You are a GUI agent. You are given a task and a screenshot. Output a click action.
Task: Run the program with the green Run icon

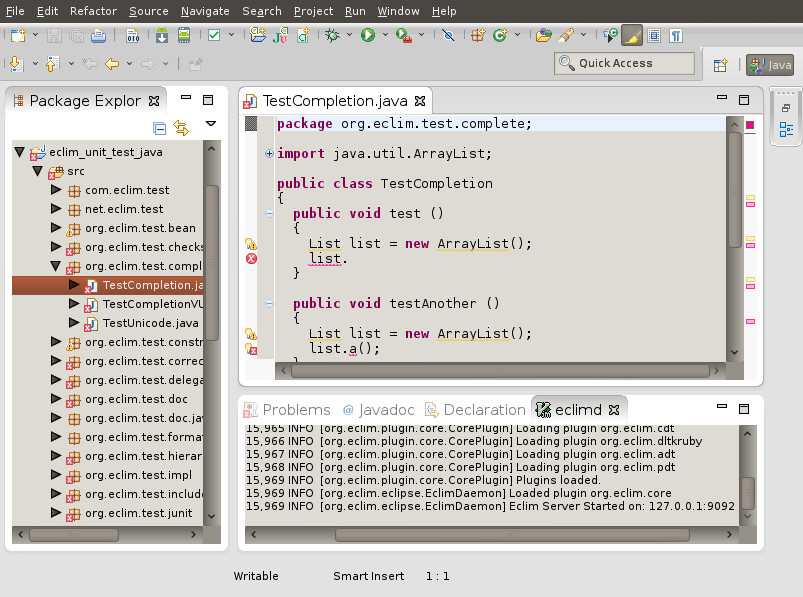point(369,36)
